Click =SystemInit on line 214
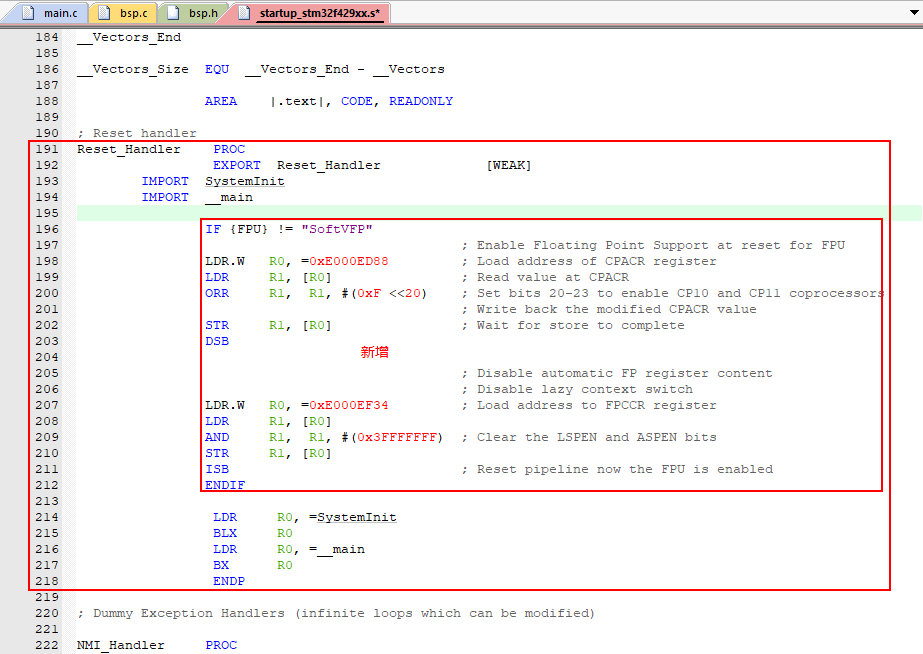Viewport: 923px width, 654px height. point(353,517)
